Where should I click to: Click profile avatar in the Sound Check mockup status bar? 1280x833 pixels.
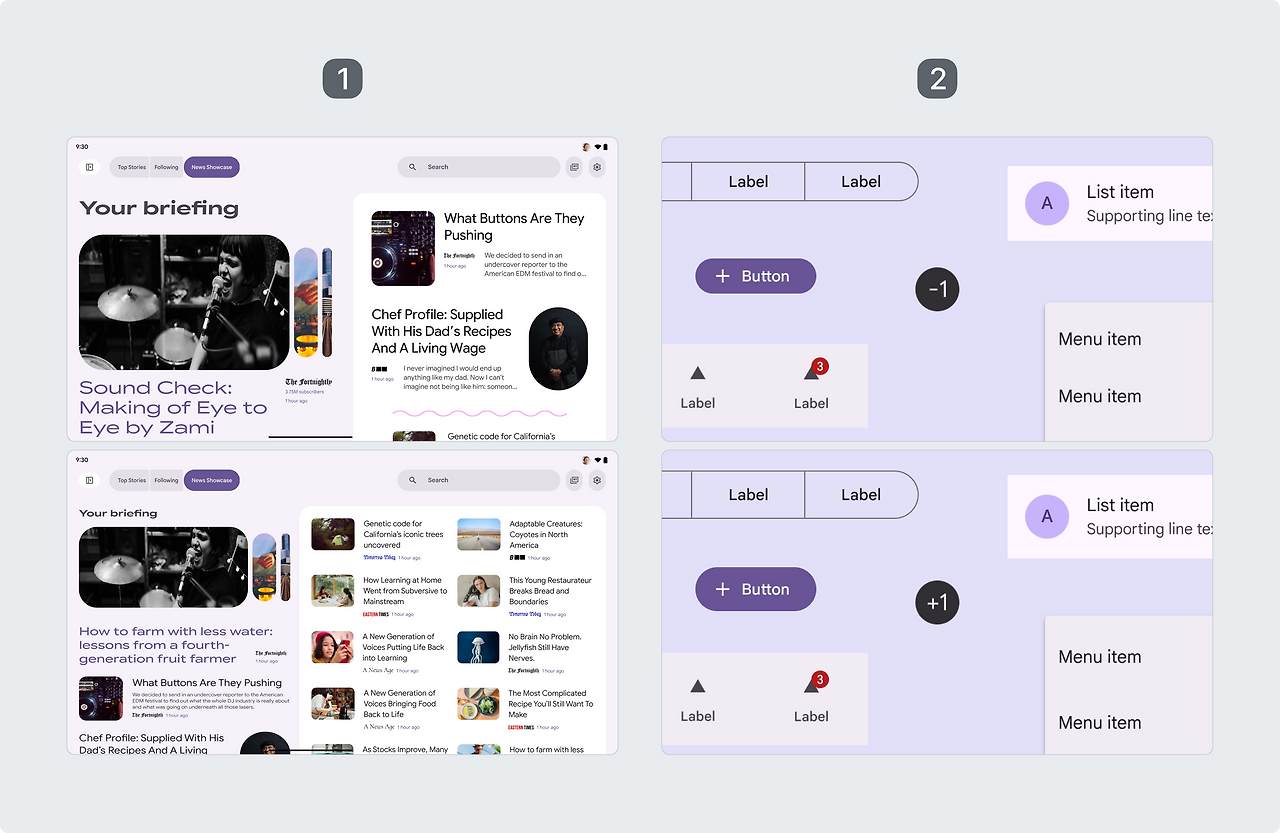[587, 147]
